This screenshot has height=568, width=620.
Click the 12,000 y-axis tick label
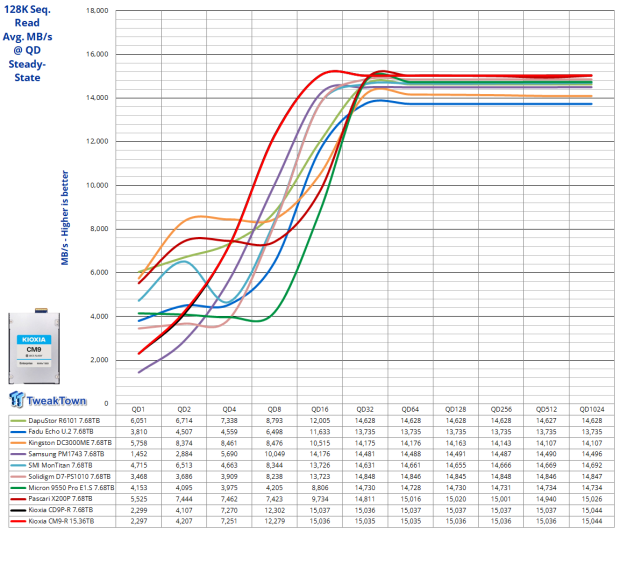(97, 142)
